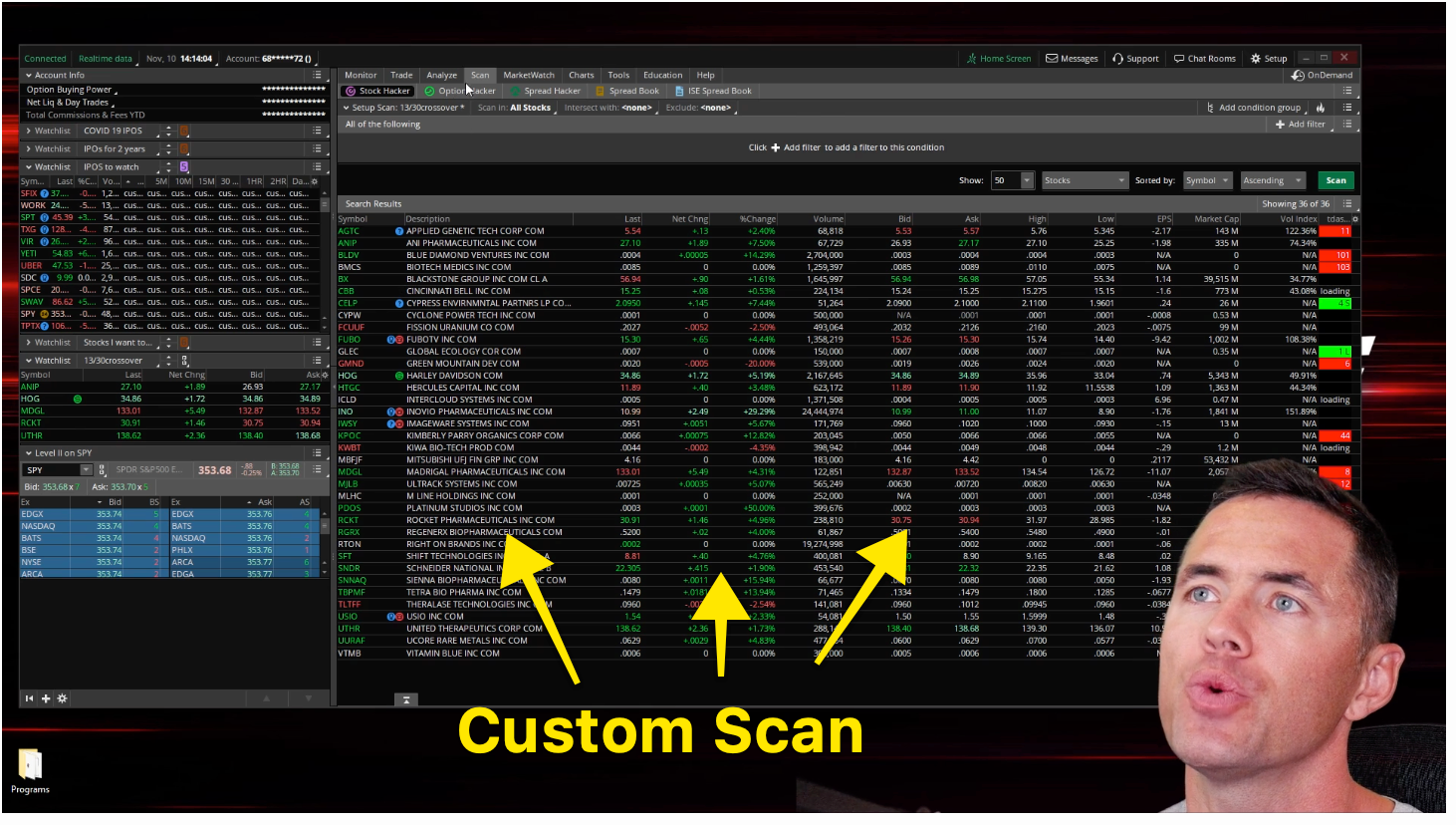Collapse the IPOS to watch watchlist
The width and height of the screenshot is (1456, 825).
point(28,166)
